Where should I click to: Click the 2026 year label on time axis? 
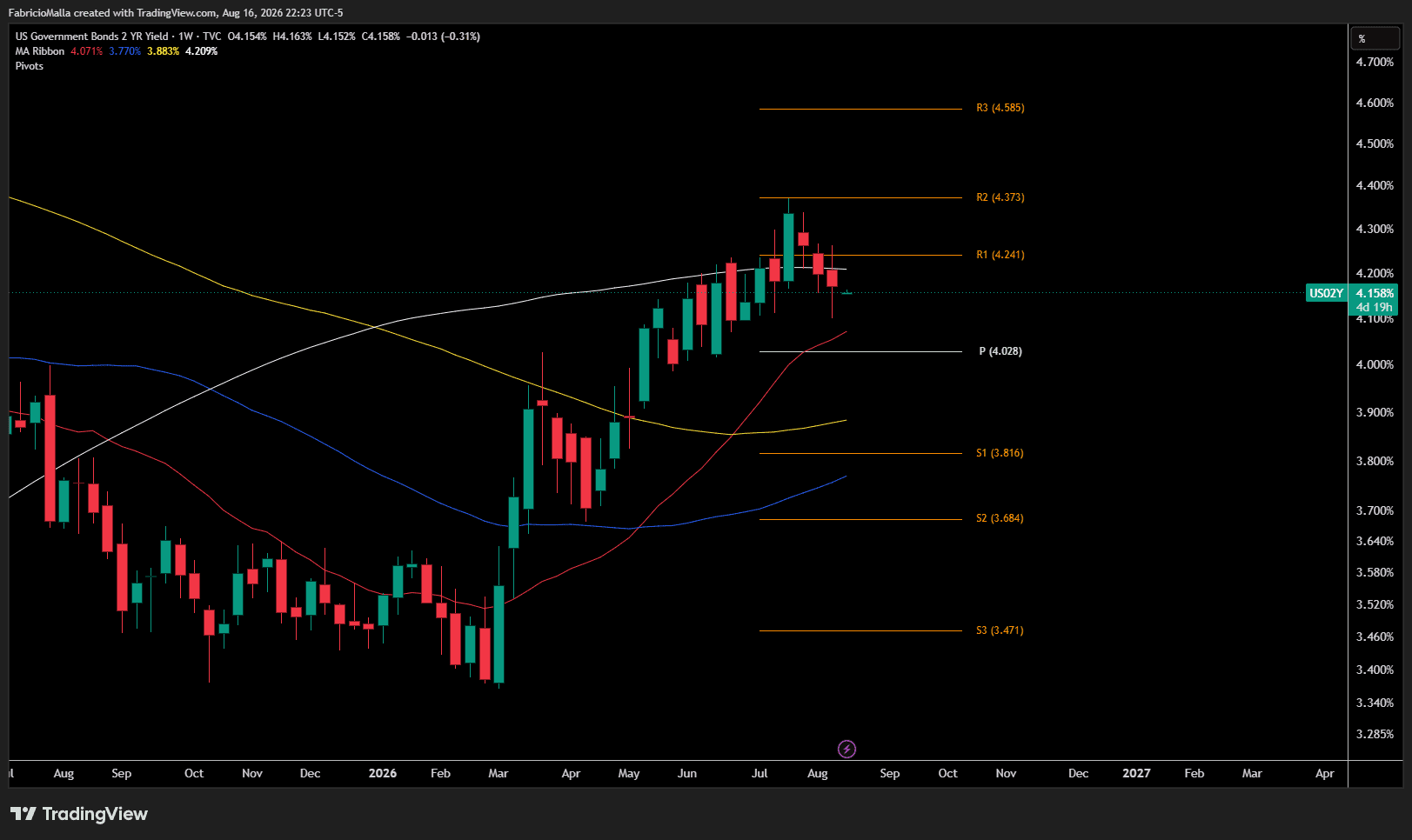(383, 773)
